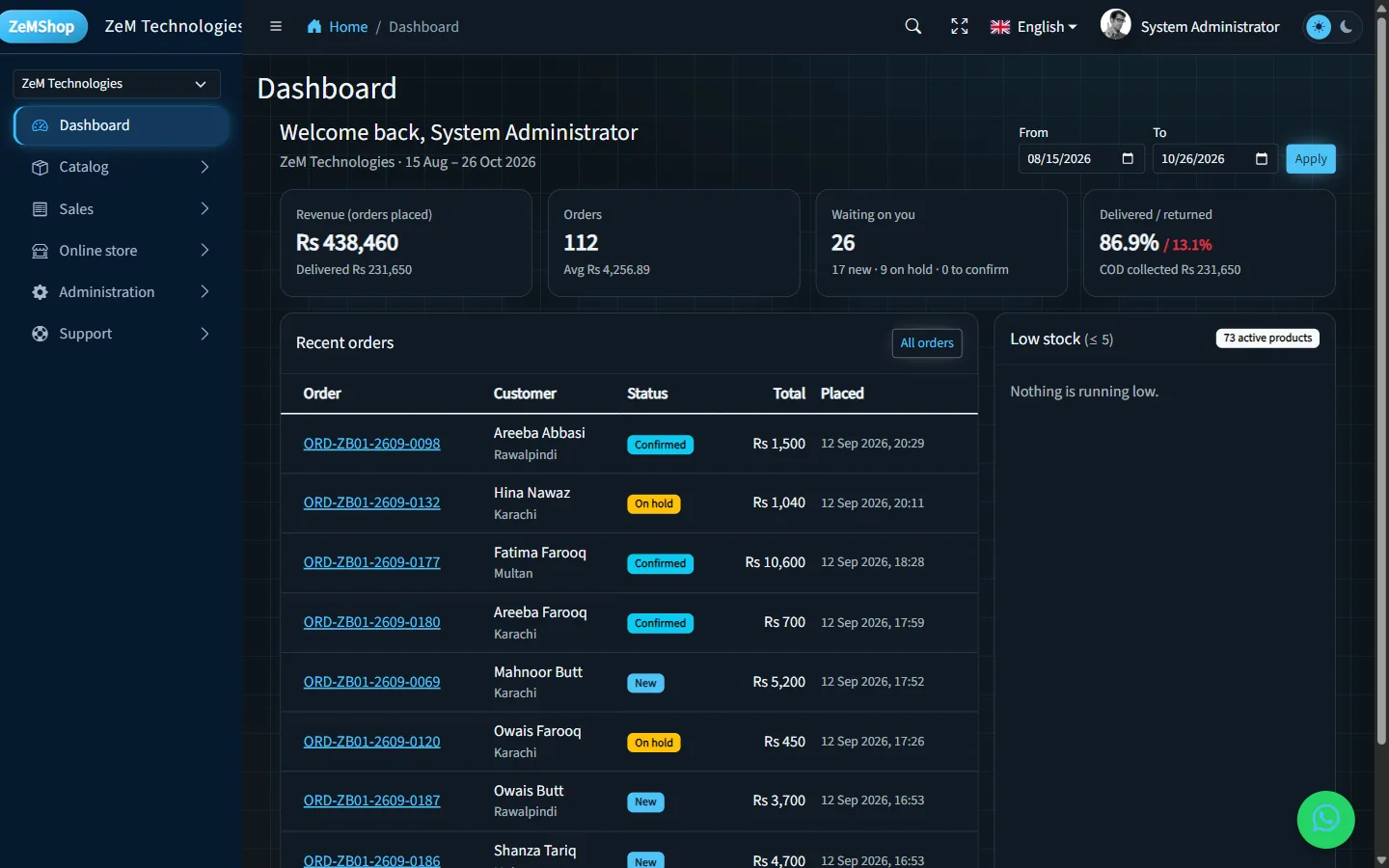Open the search magnifier icon
The height and width of the screenshot is (868, 1389).
[x=913, y=27]
